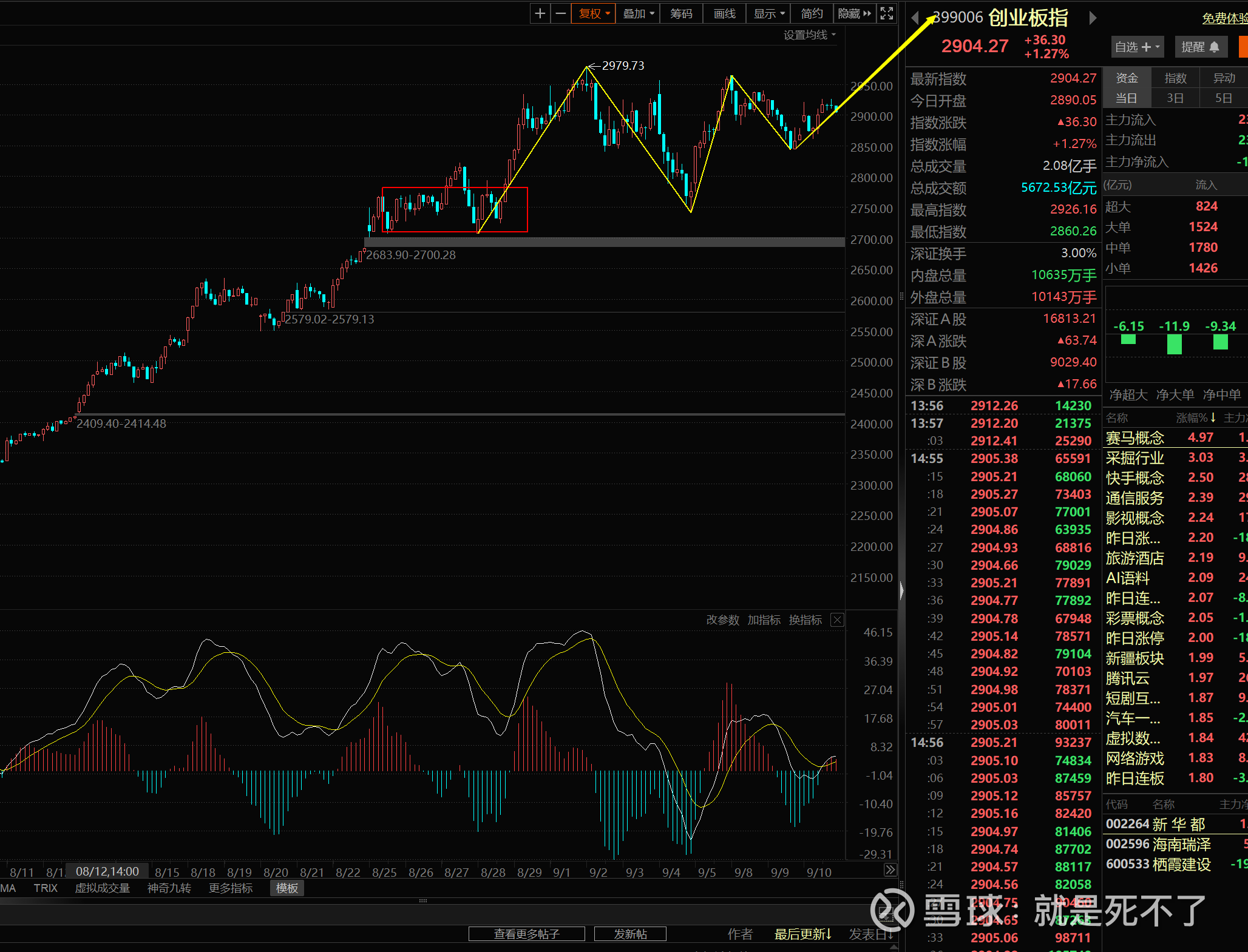The height and width of the screenshot is (952, 1248).
Task: Switch fund flow period to 5日
Action: coord(1224,98)
